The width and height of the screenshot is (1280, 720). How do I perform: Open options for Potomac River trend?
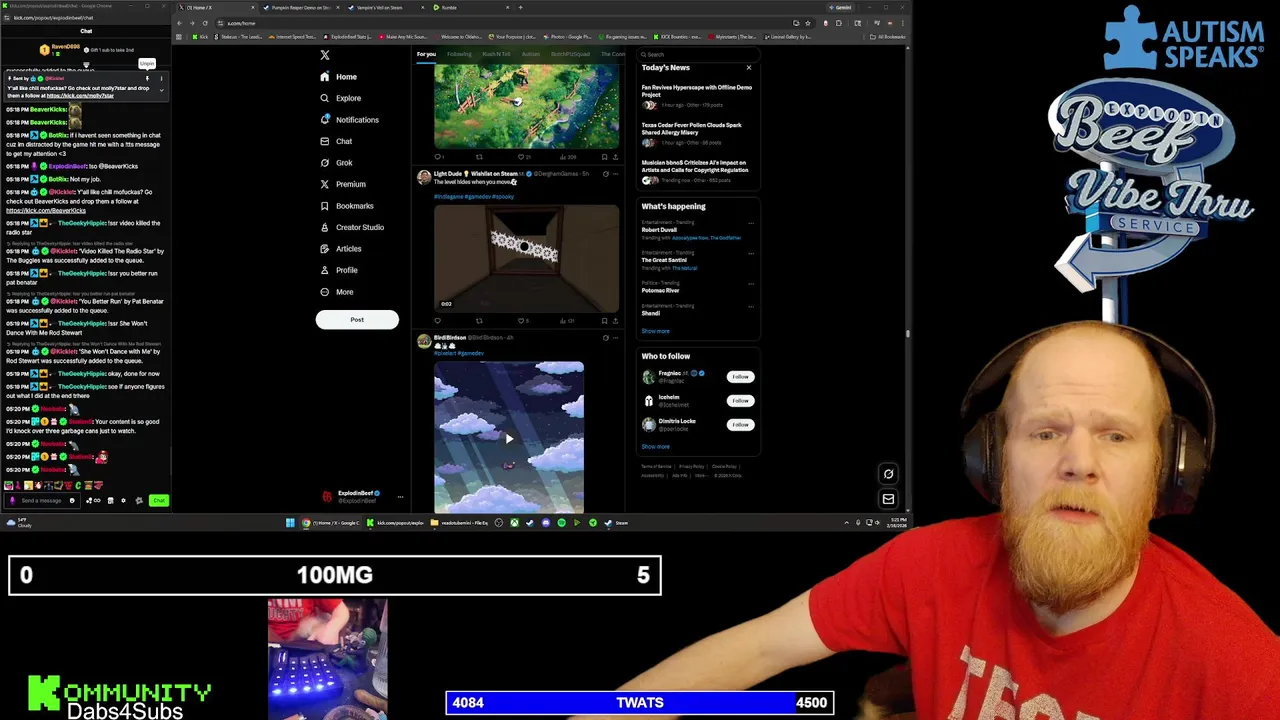click(751, 283)
